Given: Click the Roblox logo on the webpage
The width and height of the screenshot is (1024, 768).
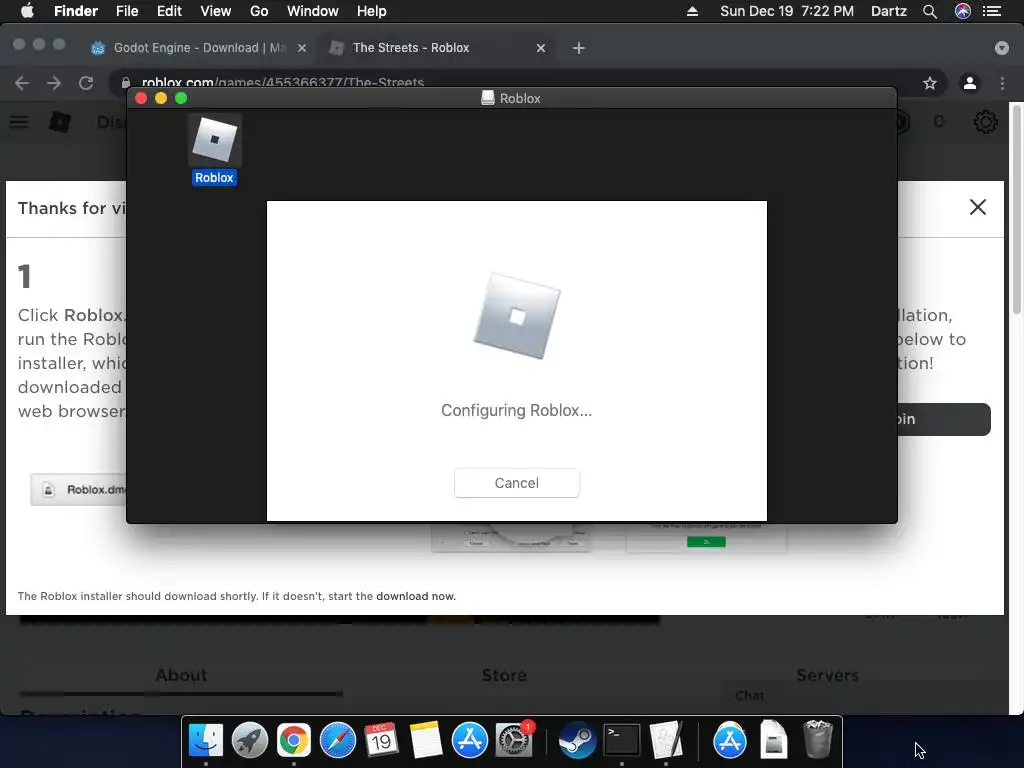Looking at the screenshot, I should pyautogui.click(x=59, y=122).
